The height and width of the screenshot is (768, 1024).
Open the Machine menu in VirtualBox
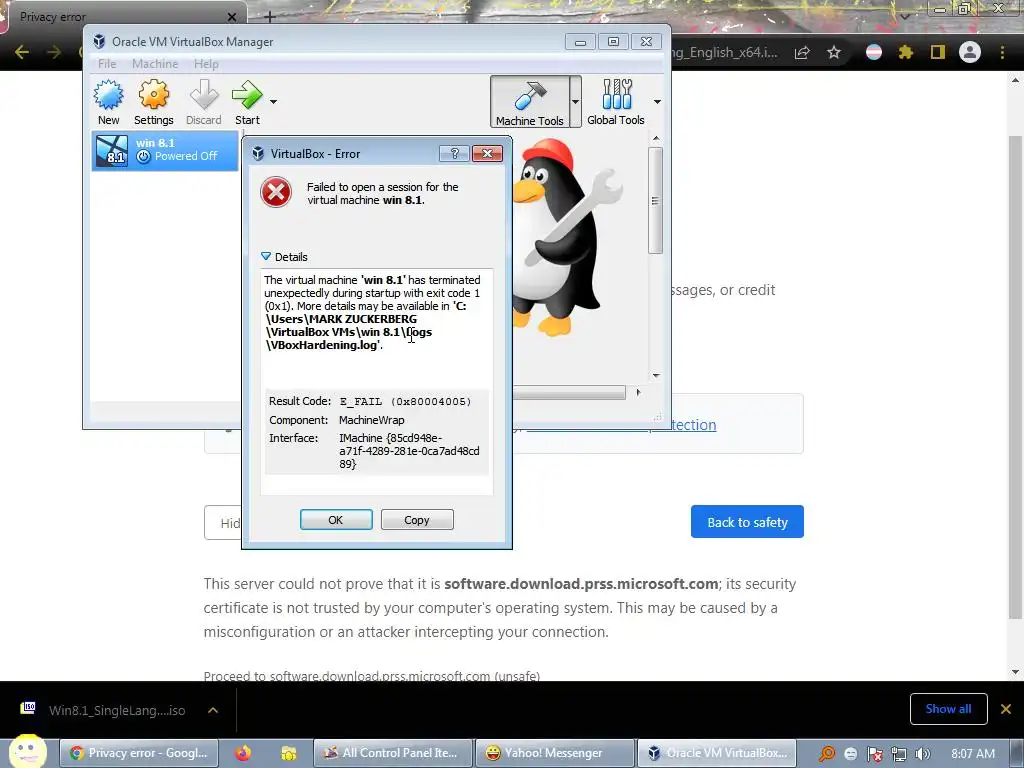[155, 63]
